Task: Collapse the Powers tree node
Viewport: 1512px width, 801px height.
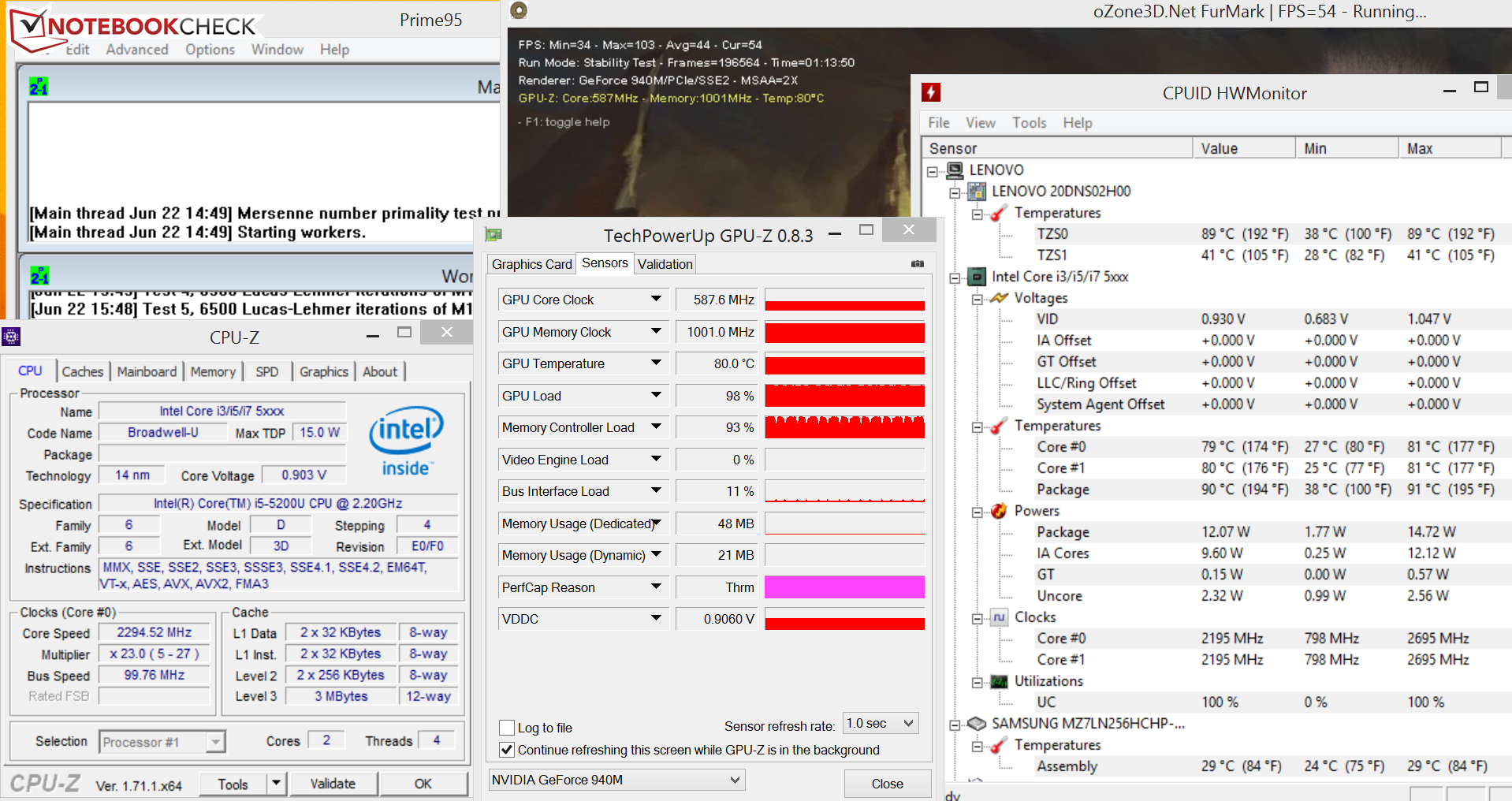Action: point(978,512)
